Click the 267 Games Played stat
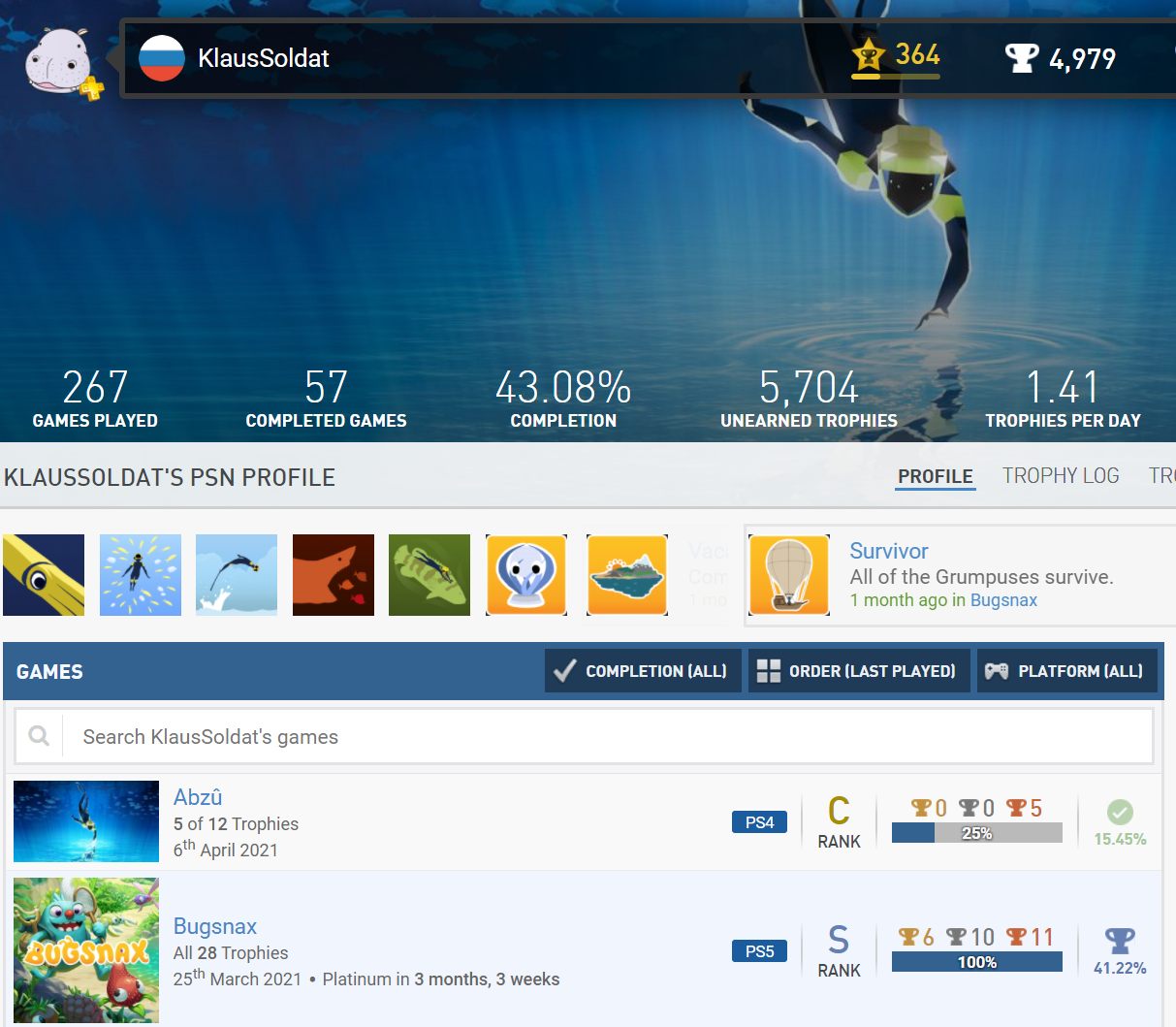Image resolution: width=1176 pixels, height=1027 pixels. coord(95,399)
